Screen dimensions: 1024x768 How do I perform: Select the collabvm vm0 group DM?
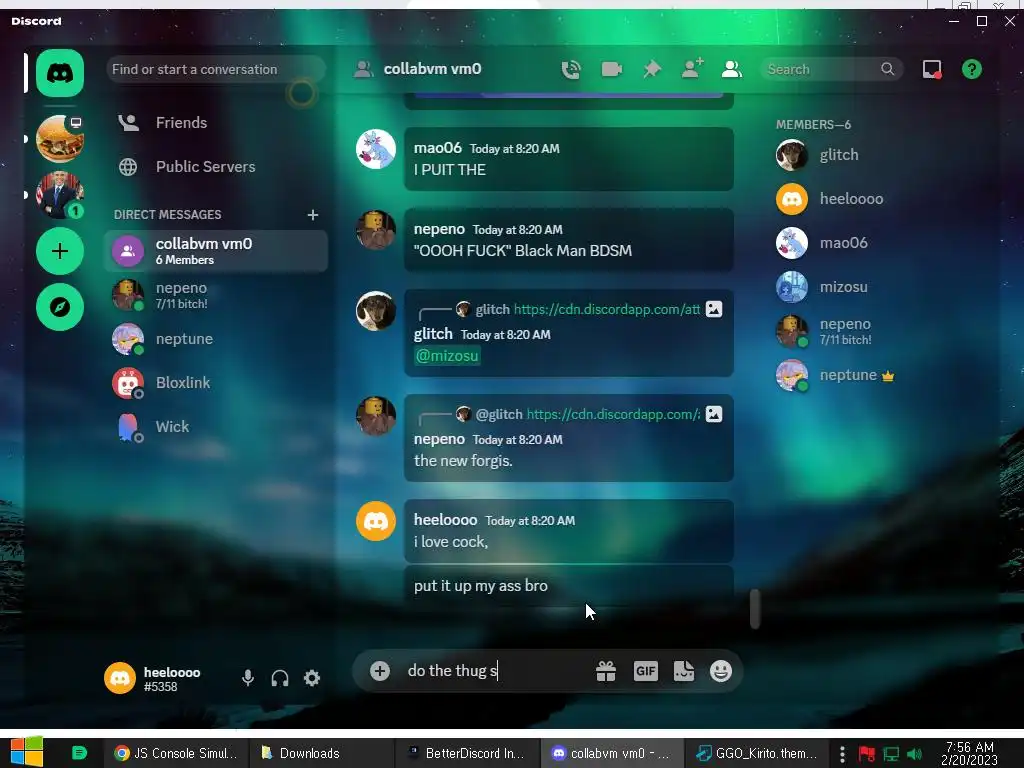216,251
